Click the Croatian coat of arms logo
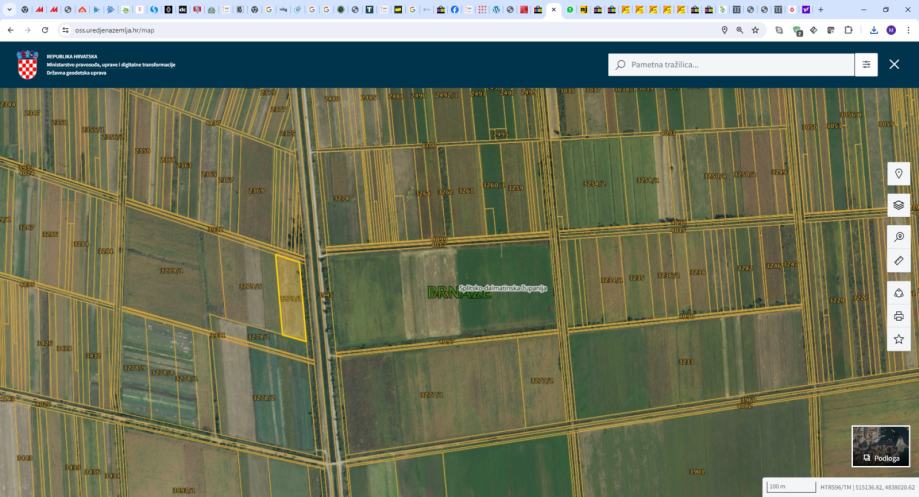 (27, 65)
